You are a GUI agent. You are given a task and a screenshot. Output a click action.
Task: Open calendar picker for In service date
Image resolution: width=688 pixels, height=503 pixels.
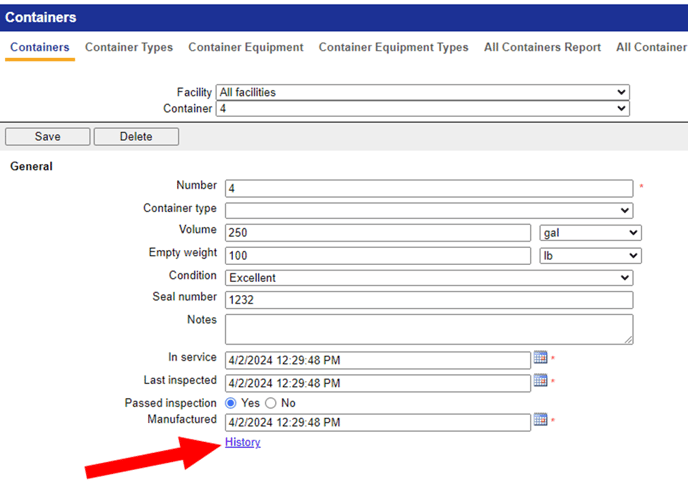click(x=540, y=357)
